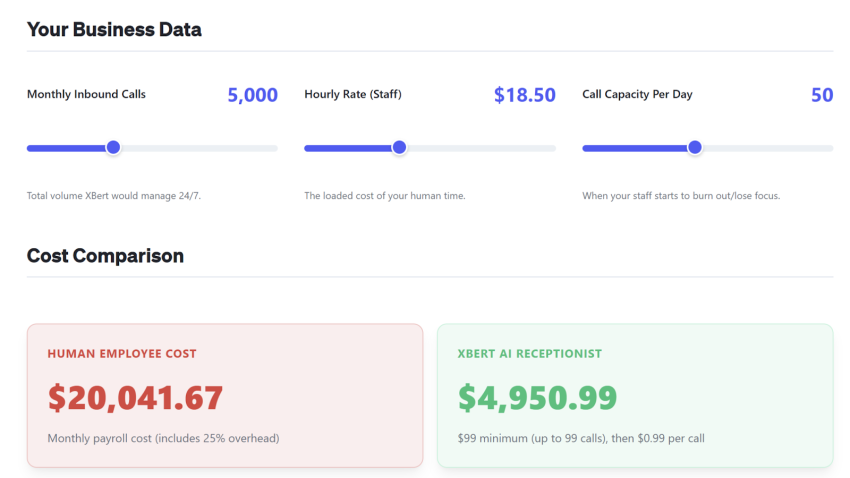Click the Call Capacity Per Day slider handle
The height and width of the screenshot is (478, 850).
coord(695,148)
